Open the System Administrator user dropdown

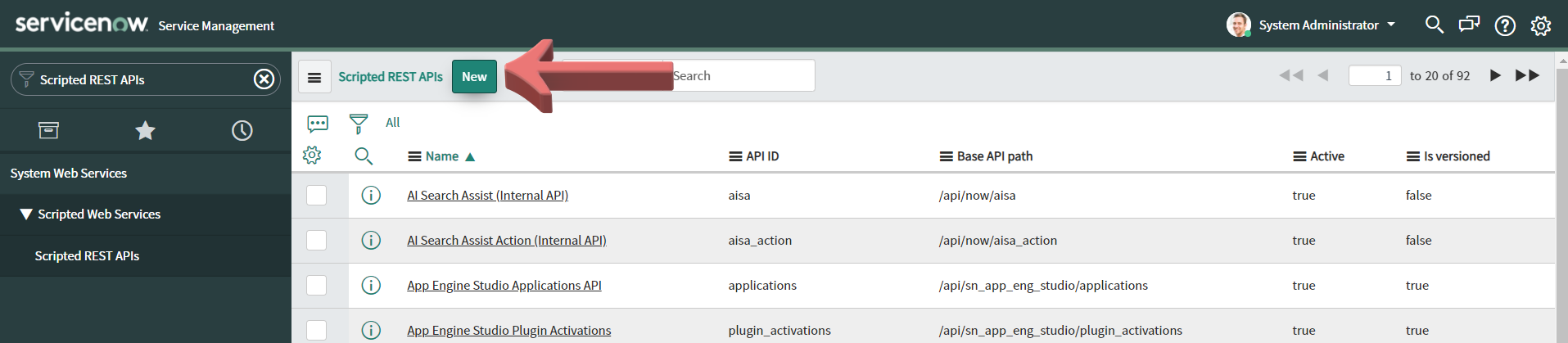click(1327, 25)
